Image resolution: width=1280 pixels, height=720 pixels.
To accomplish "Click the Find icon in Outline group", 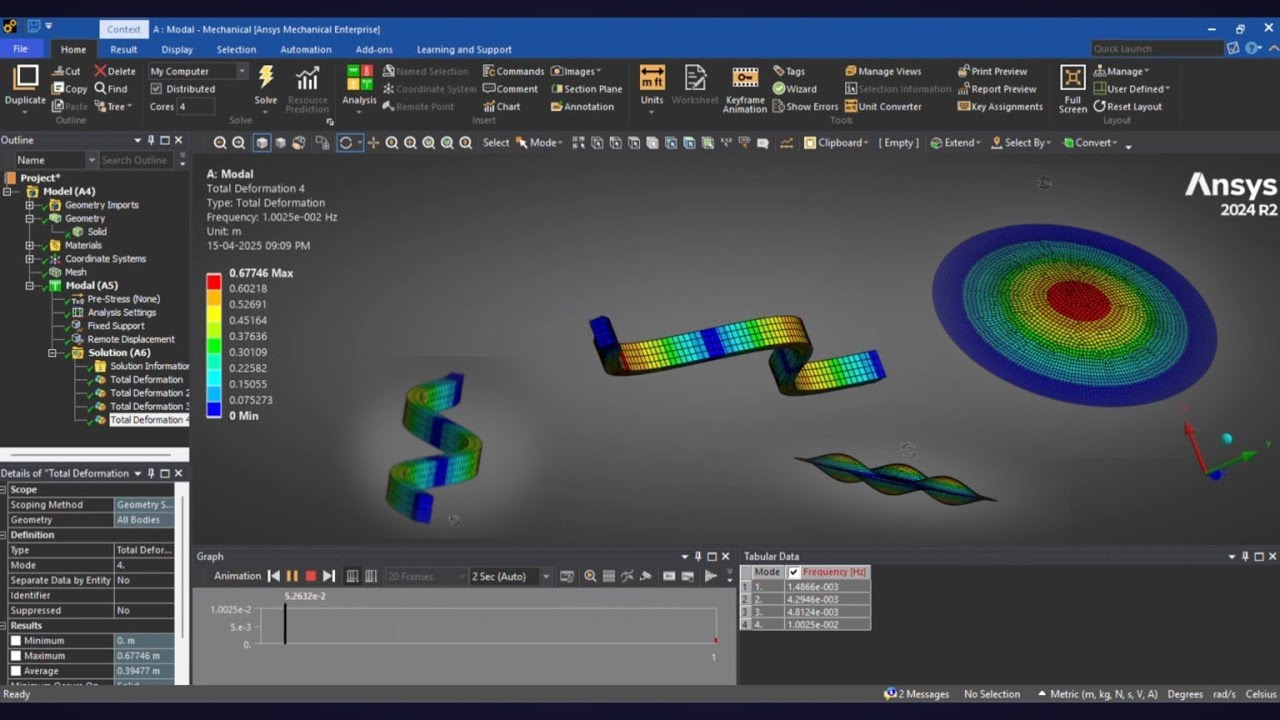I will (x=110, y=89).
